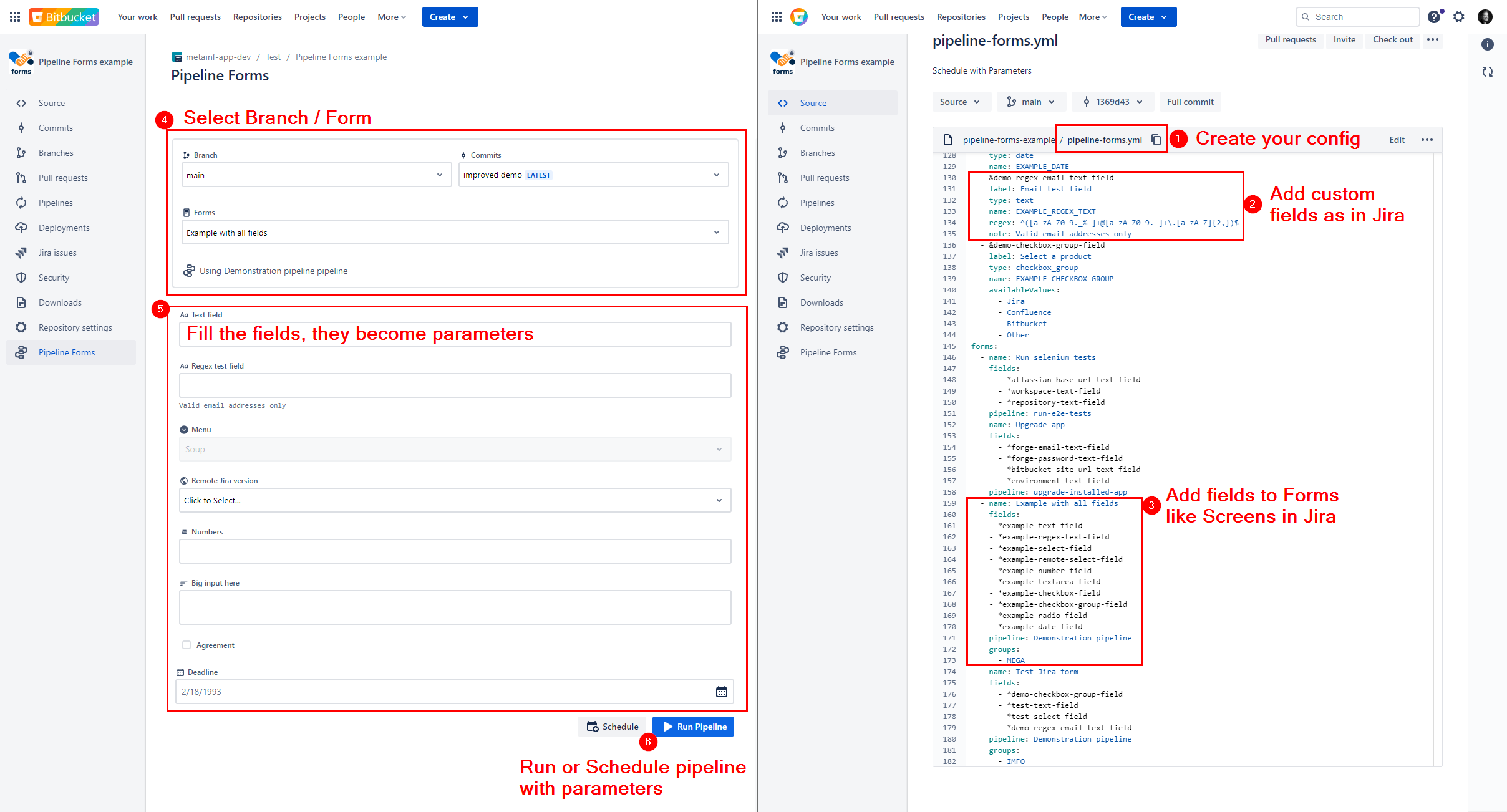Open the Forms dropdown selector
The width and height of the screenshot is (1507, 812).
[x=455, y=233]
